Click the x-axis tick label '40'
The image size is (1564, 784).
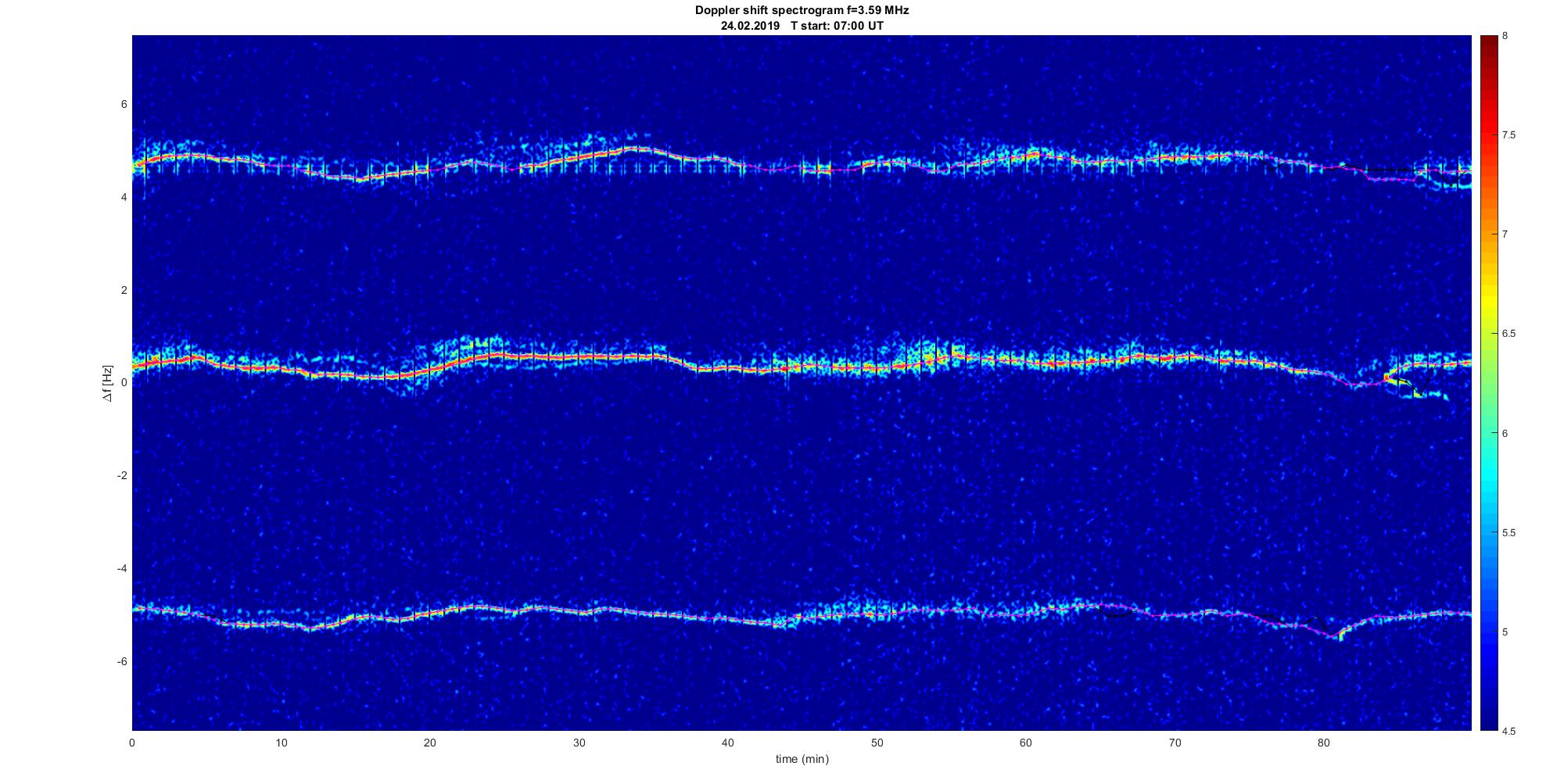tap(727, 743)
